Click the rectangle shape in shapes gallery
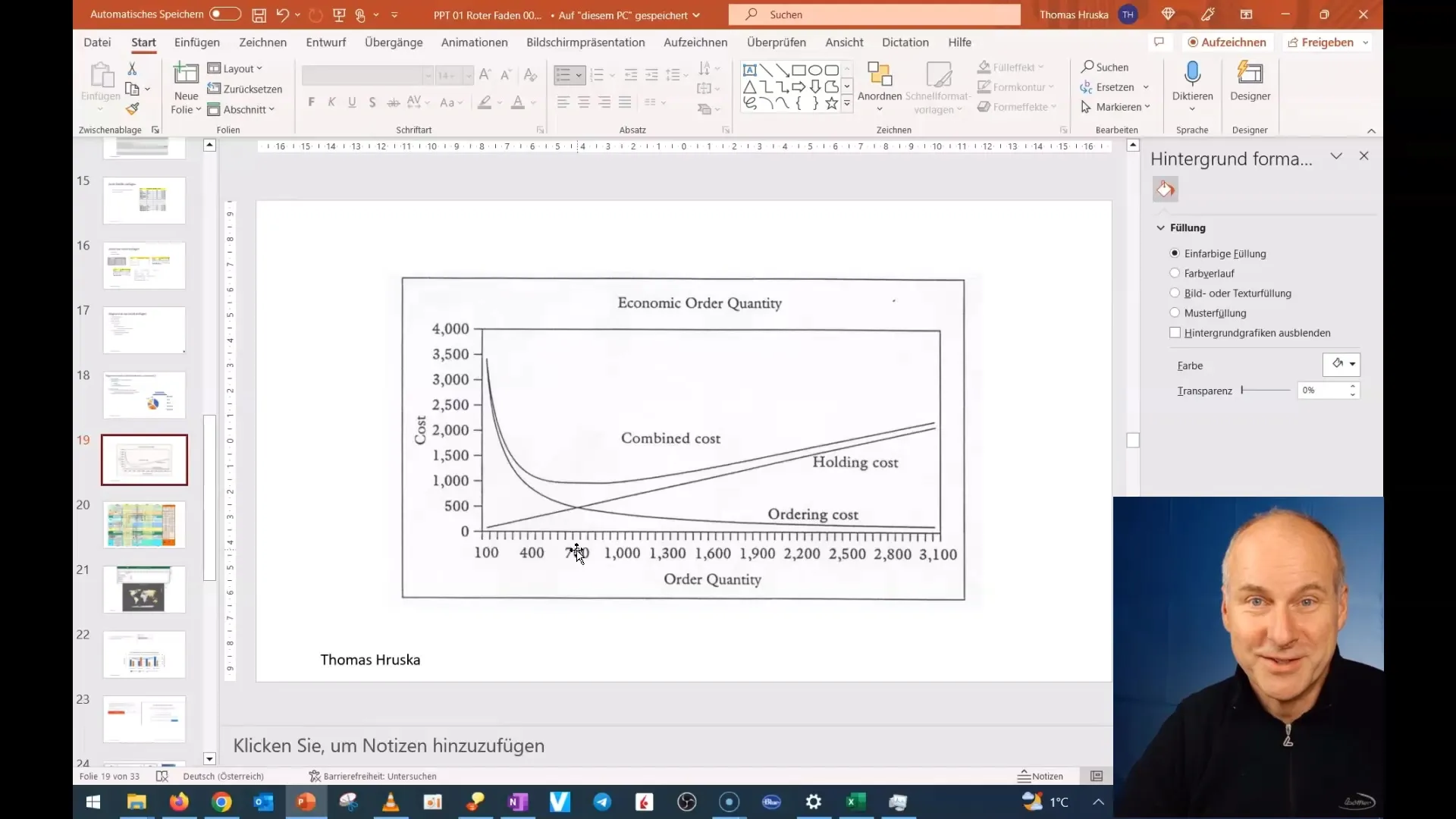 click(x=799, y=70)
